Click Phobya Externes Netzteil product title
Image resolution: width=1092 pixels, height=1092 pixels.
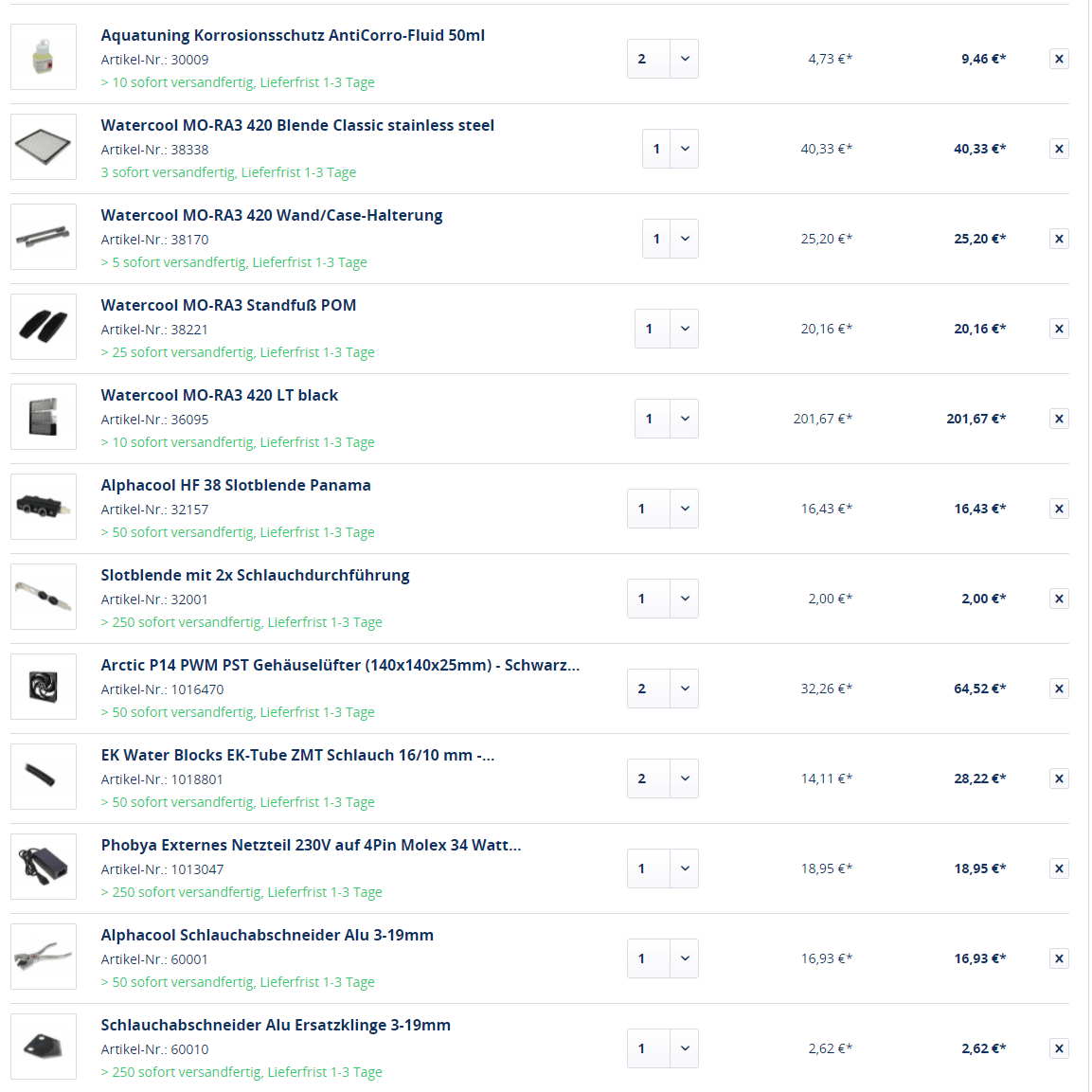311,845
